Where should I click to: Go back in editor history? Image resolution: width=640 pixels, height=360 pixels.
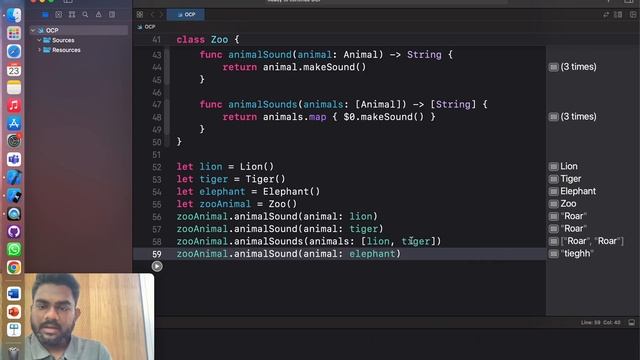pos(153,14)
